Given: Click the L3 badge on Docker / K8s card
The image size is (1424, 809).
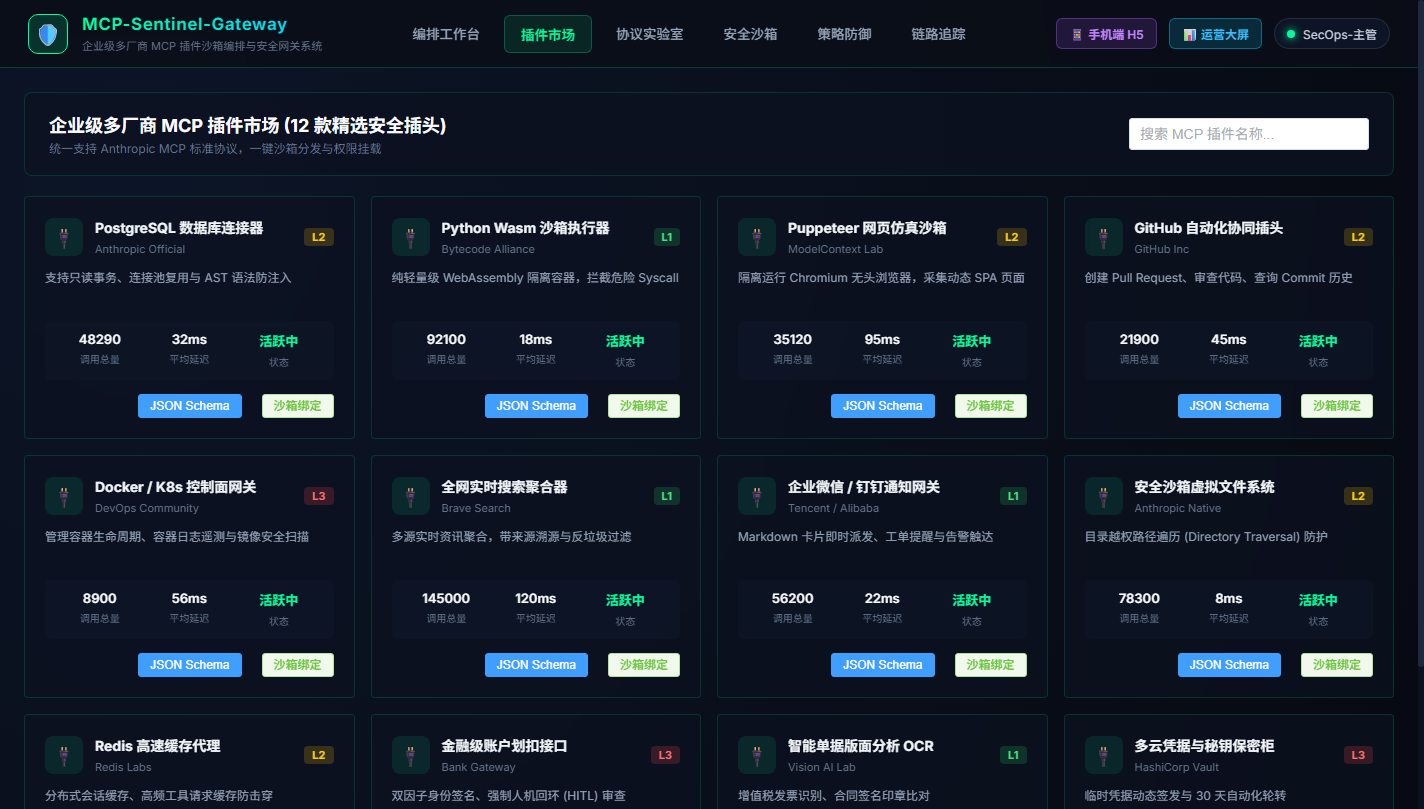Looking at the screenshot, I should [x=319, y=496].
